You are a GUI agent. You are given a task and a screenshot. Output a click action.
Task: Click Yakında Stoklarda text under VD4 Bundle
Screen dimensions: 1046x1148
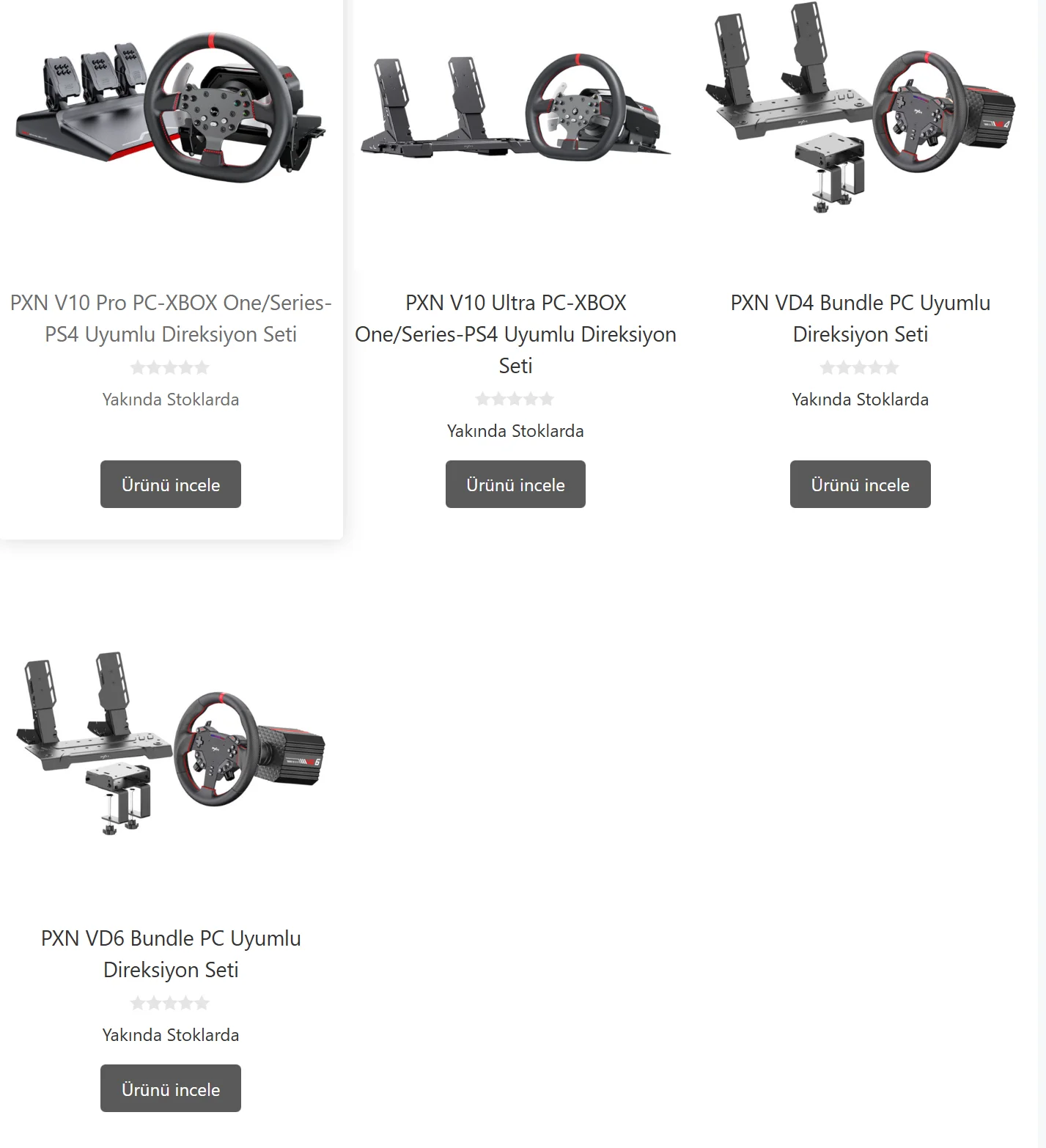861,400
